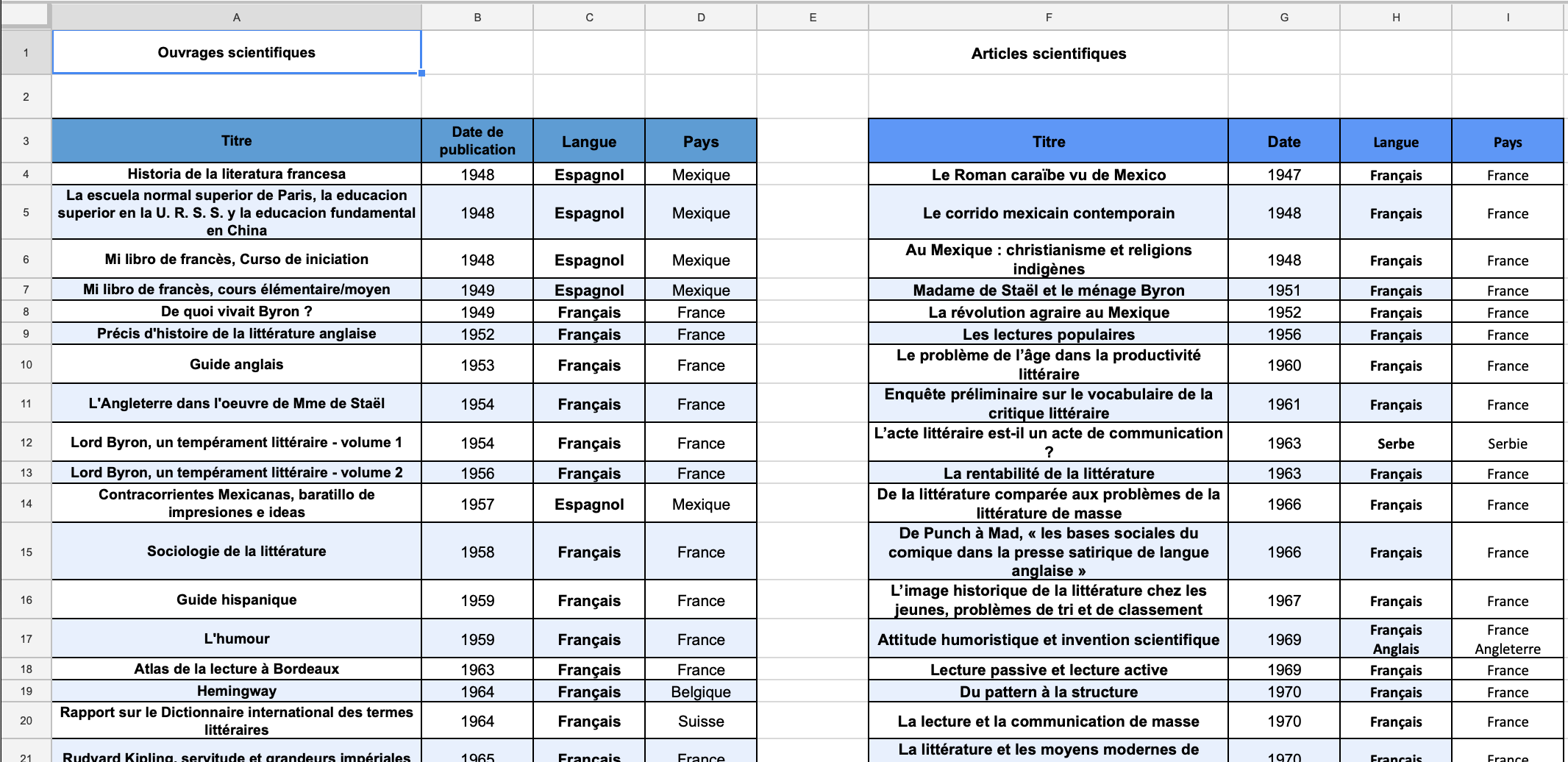Click 'Suisse' in the Pays column

click(x=701, y=721)
